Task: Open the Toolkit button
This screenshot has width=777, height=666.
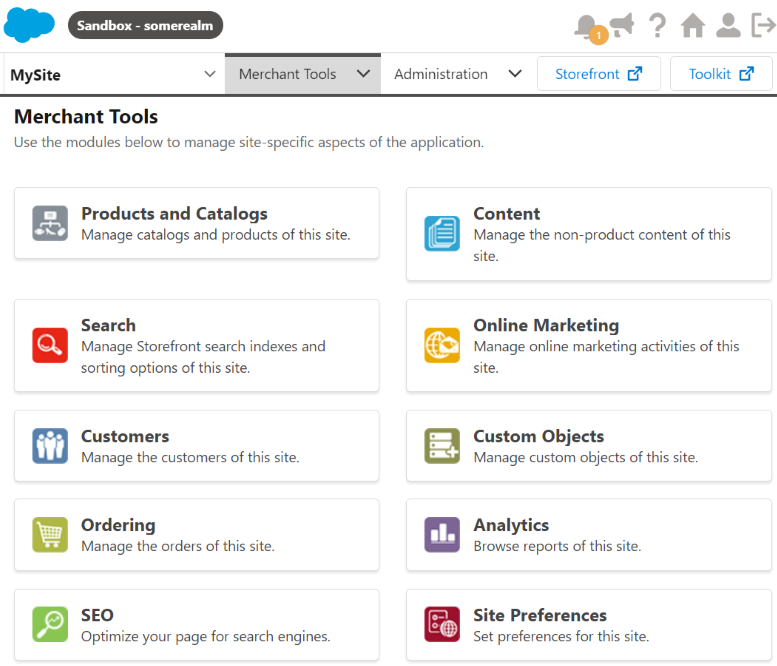Action: 721,74
